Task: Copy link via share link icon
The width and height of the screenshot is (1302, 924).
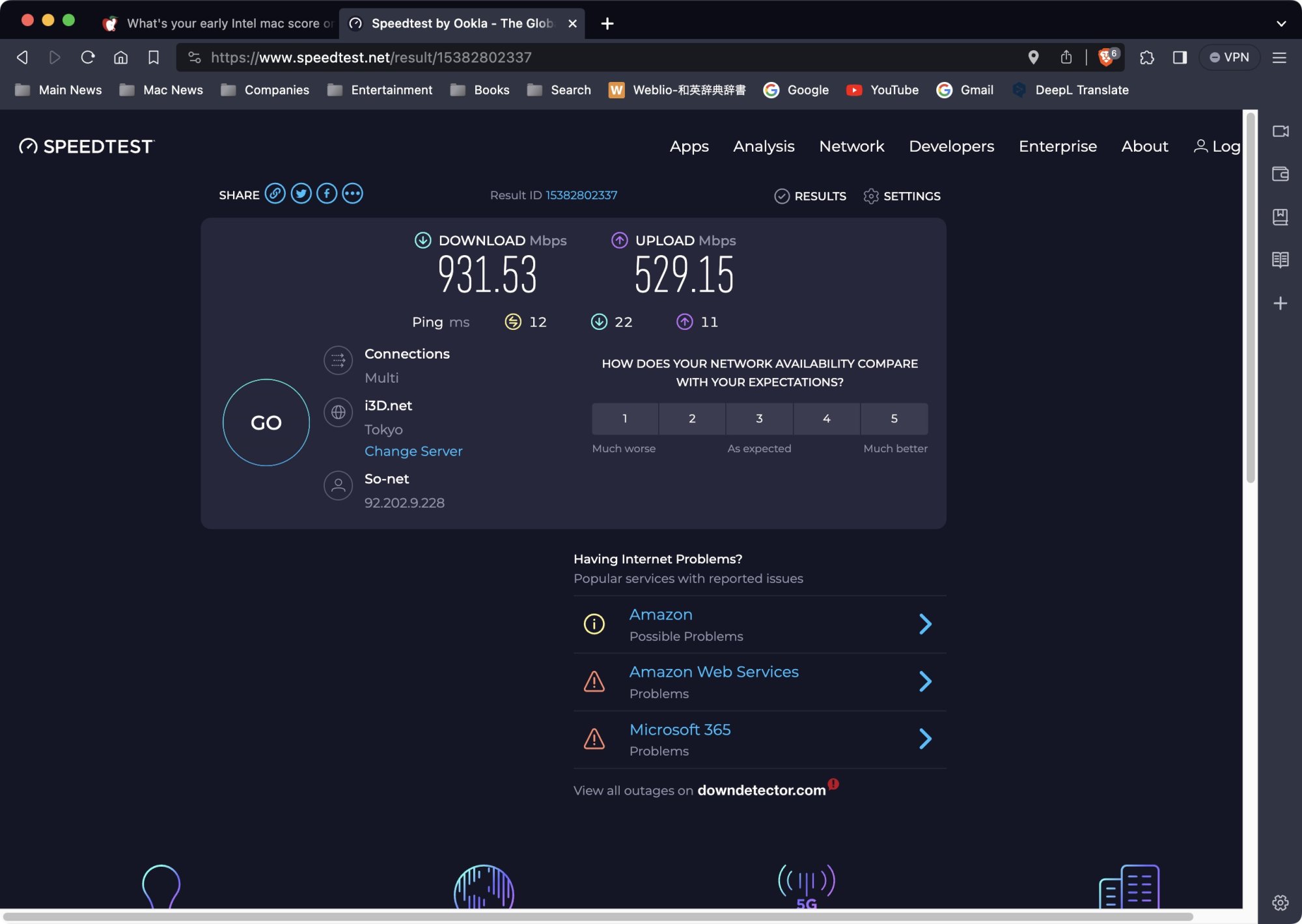Action: pyautogui.click(x=275, y=194)
